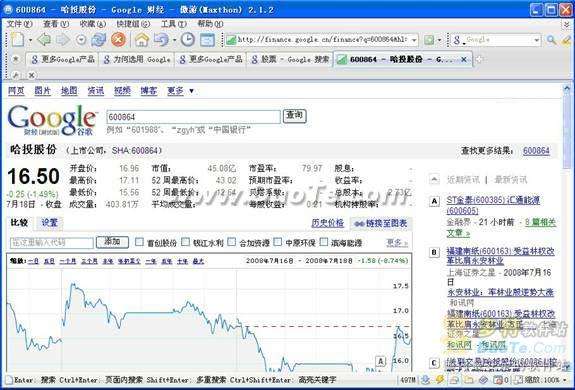Expand the undo closed tab dropdown arrow
This screenshot has width=575, height=390.
coord(175,40)
